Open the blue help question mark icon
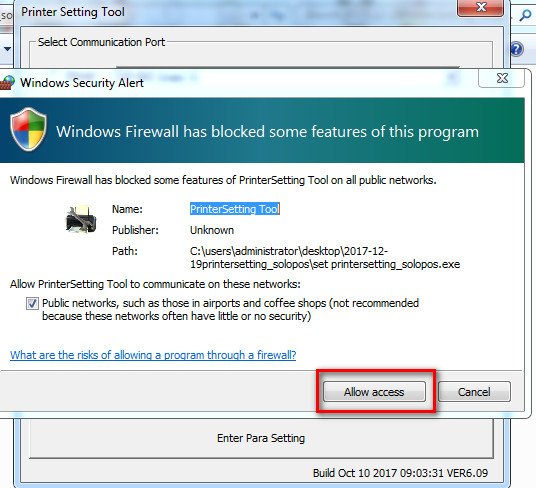This screenshot has width=536, height=488. point(517,49)
